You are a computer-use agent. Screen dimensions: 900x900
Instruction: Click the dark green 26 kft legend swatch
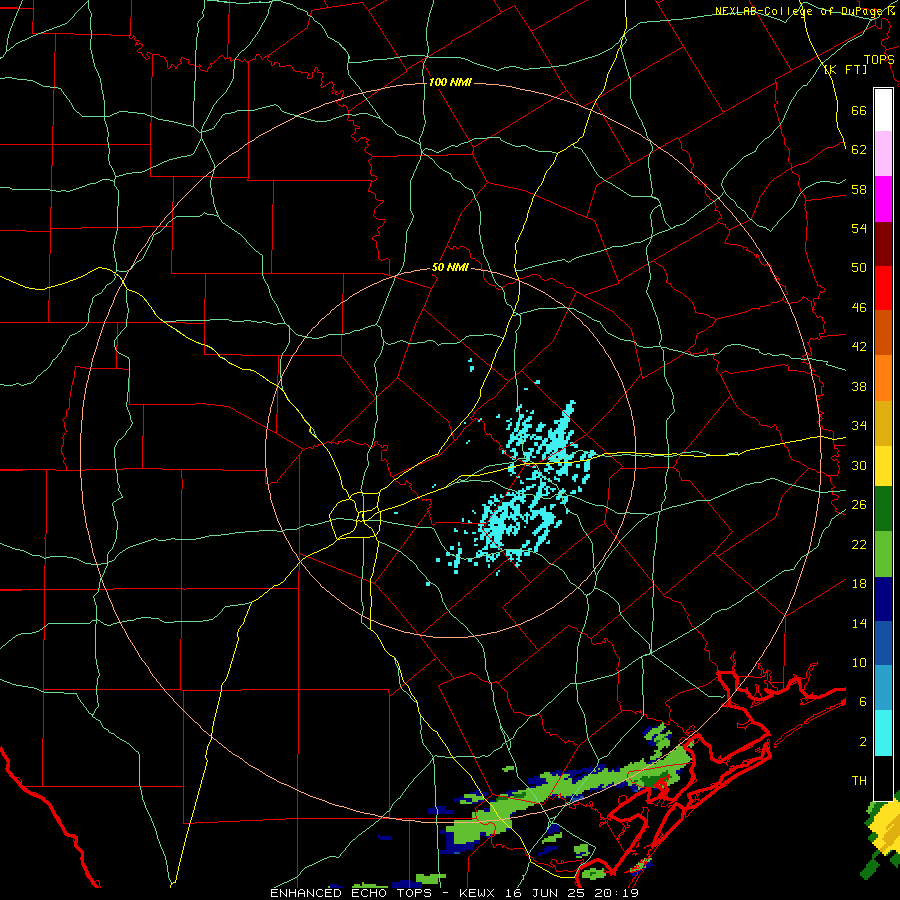tap(883, 509)
